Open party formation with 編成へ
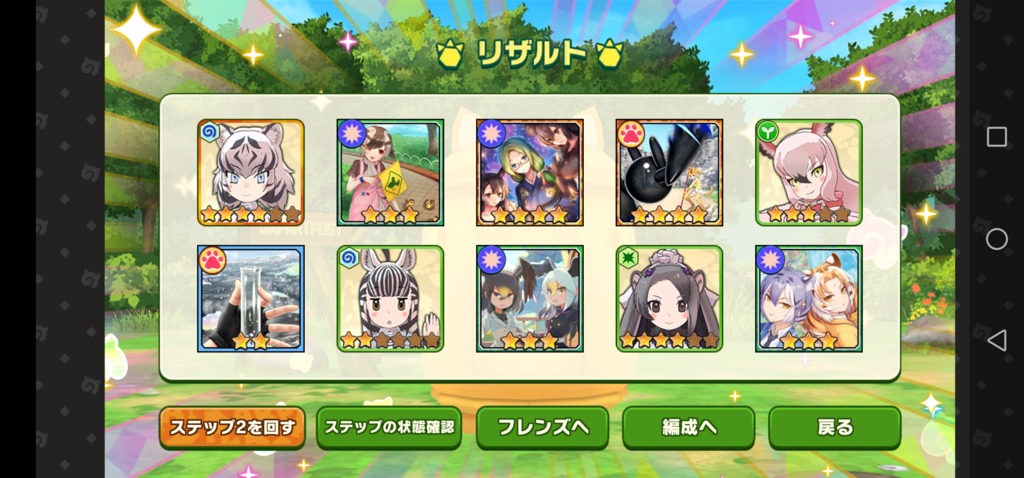The width and height of the screenshot is (1024, 478). coord(689,428)
